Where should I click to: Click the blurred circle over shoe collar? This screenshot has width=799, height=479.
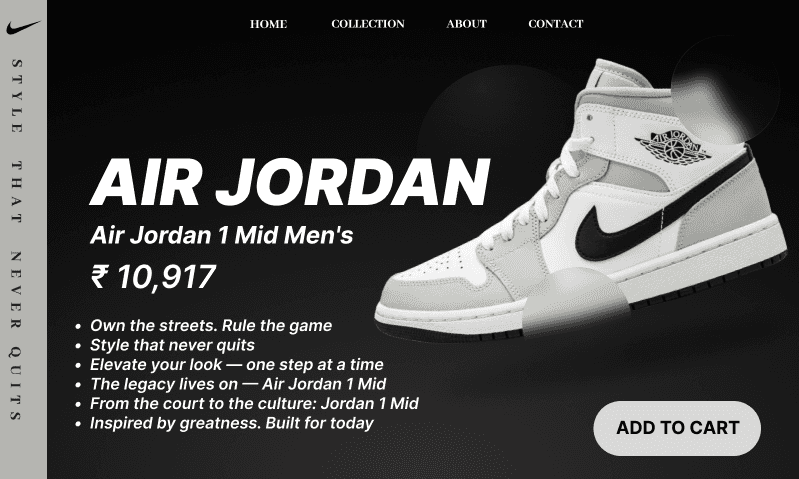[725, 91]
